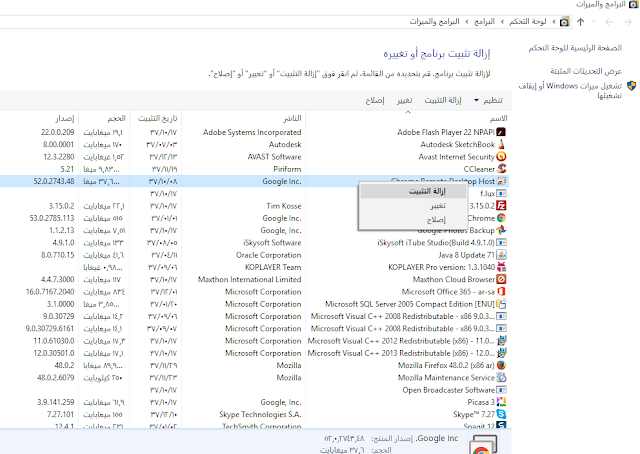Screen dimensions: 640x454
Task: Click the iSkysoft iTube Studio icon
Action: [501, 243]
